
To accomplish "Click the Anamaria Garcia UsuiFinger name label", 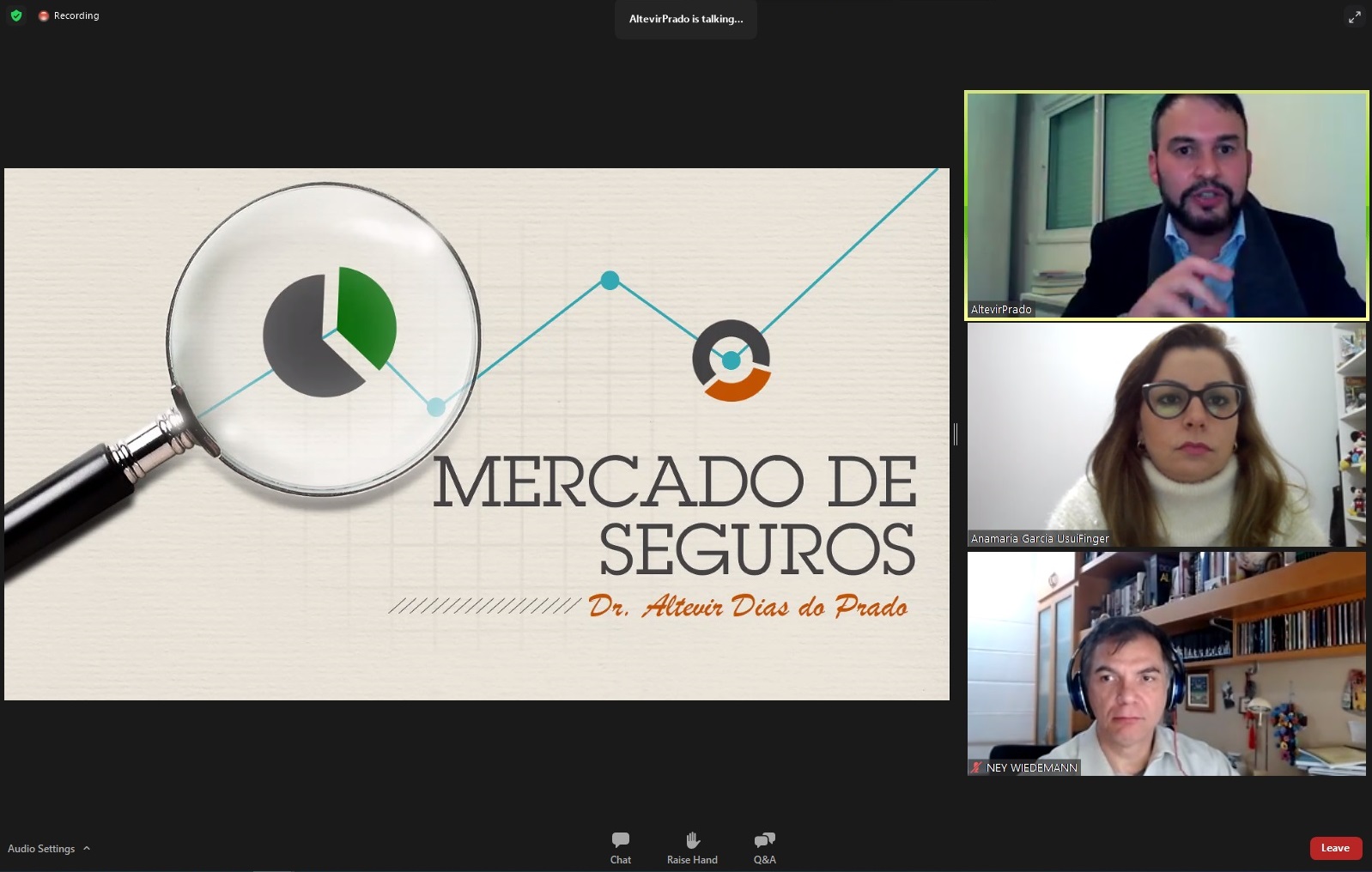I will tap(1040, 538).
